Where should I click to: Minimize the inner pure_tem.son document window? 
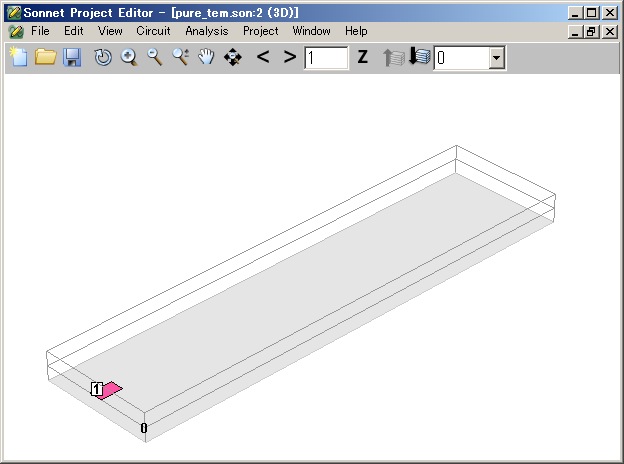[574, 31]
